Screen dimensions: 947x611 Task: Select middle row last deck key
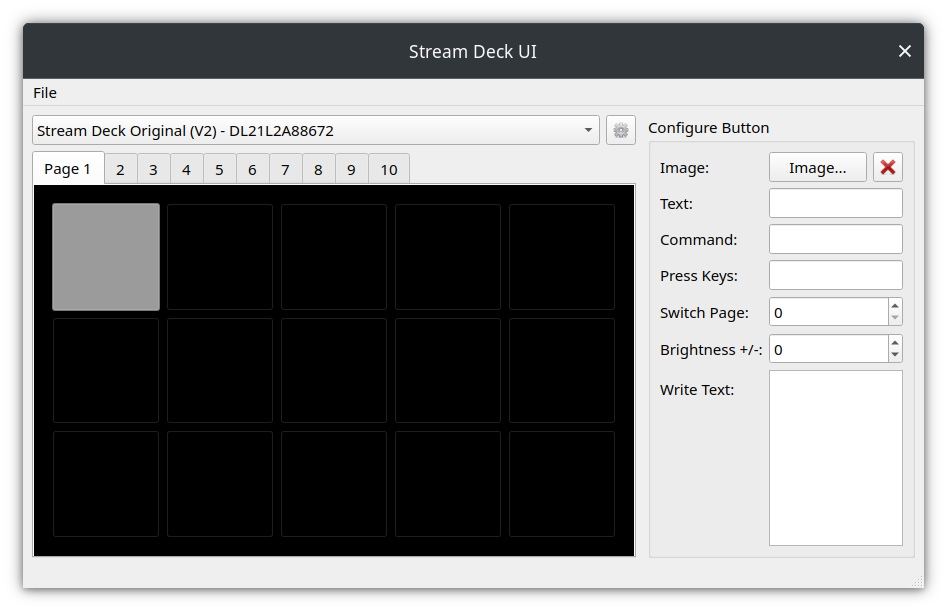[562, 370]
